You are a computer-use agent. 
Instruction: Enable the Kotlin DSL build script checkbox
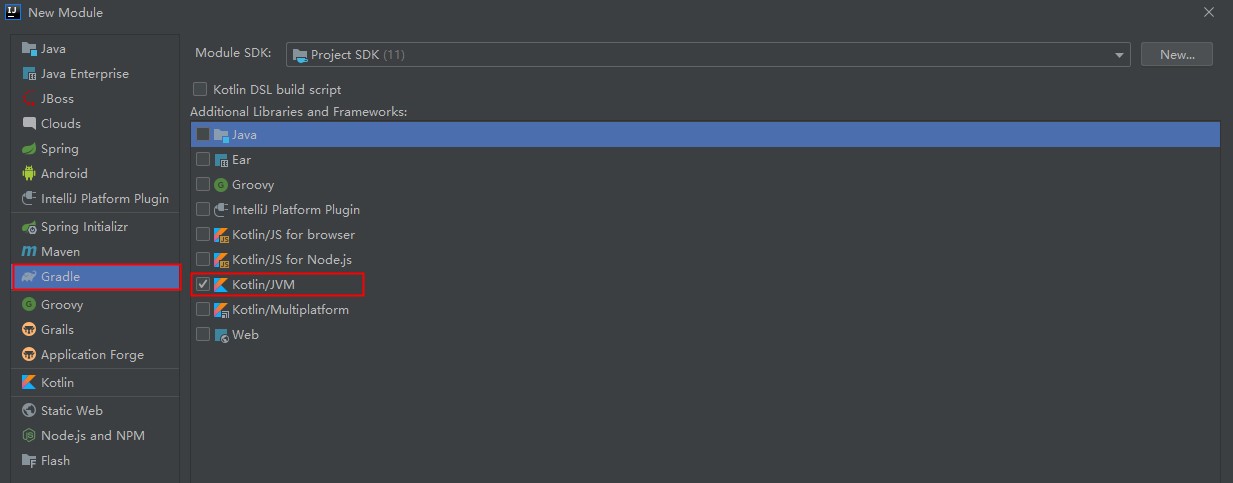(x=200, y=90)
